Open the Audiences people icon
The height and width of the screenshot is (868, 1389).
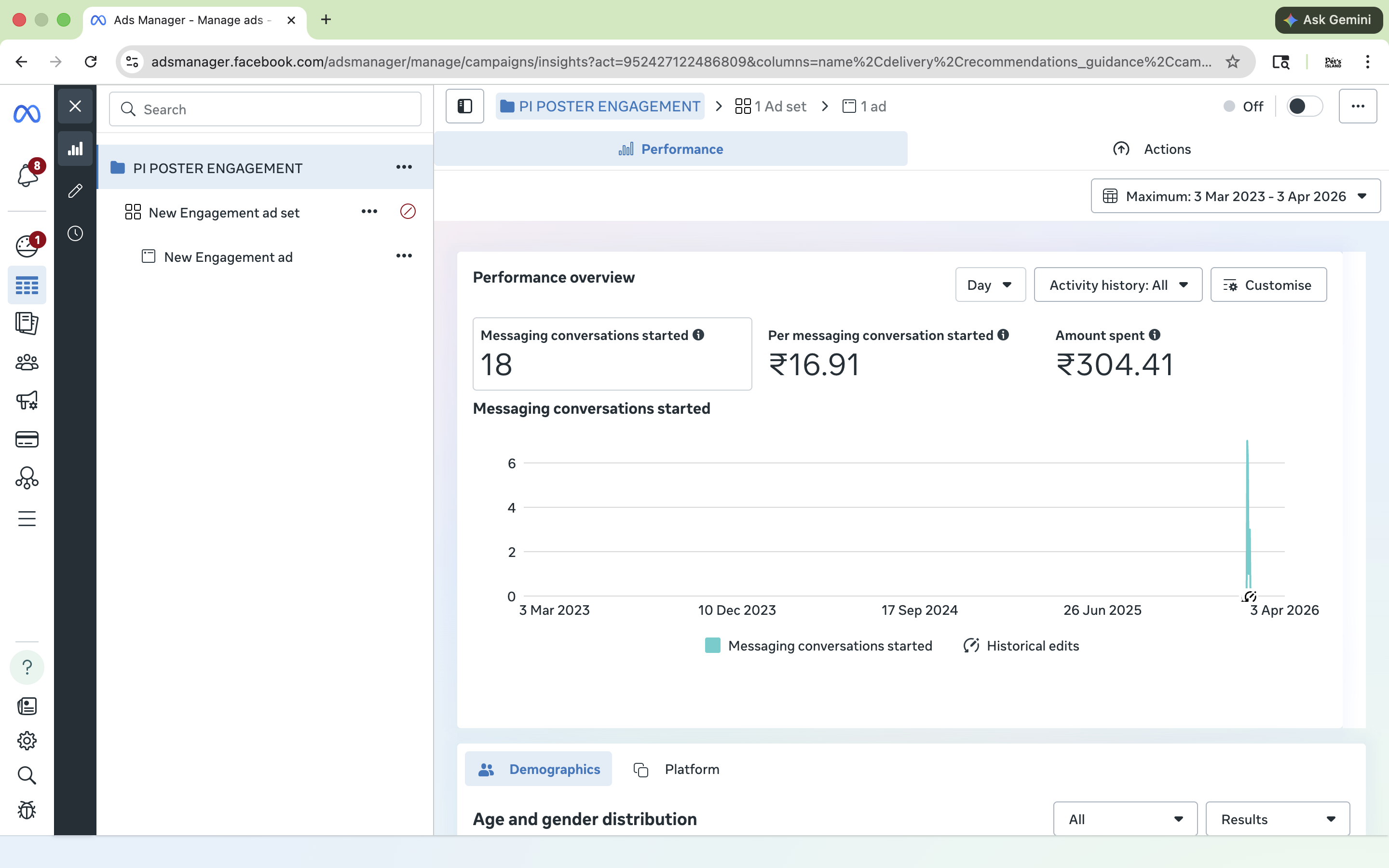pyautogui.click(x=27, y=362)
